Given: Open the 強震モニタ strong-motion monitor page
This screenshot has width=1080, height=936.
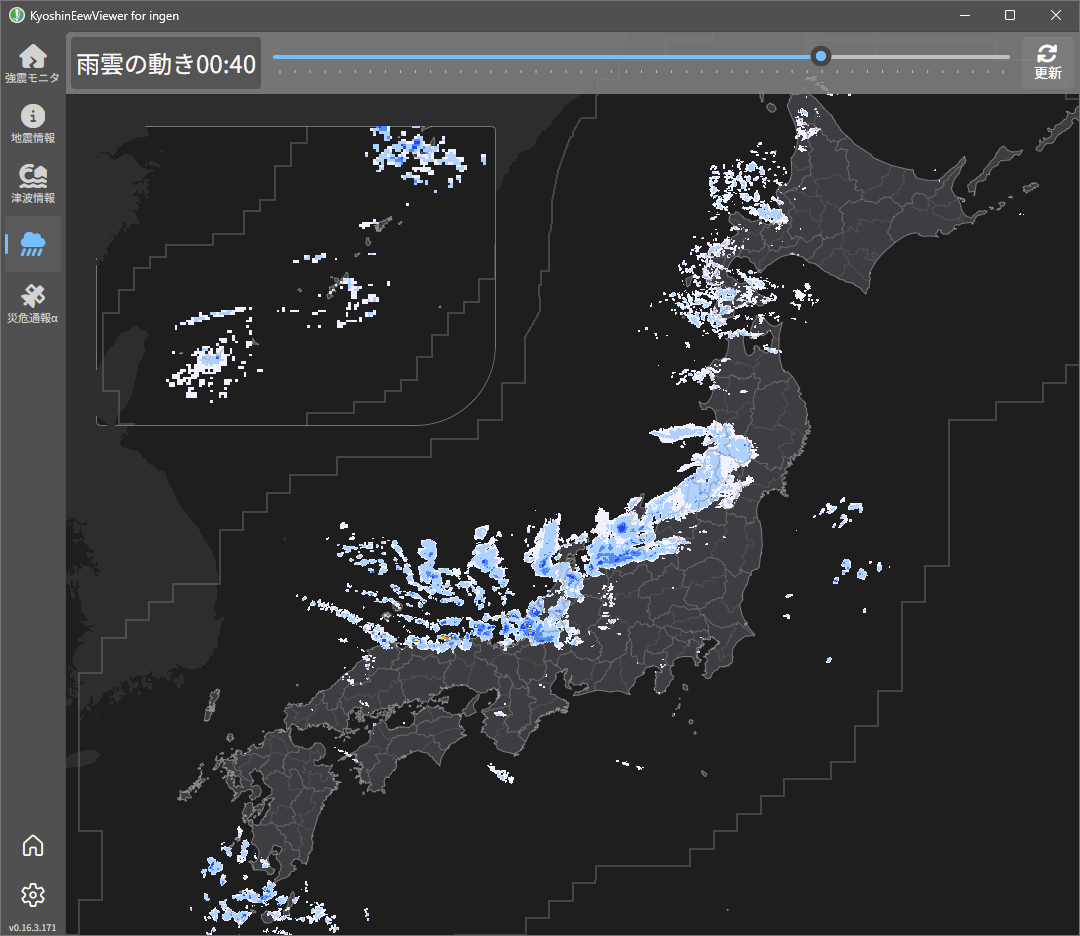Looking at the screenshot, I should [x=32, y=63].
